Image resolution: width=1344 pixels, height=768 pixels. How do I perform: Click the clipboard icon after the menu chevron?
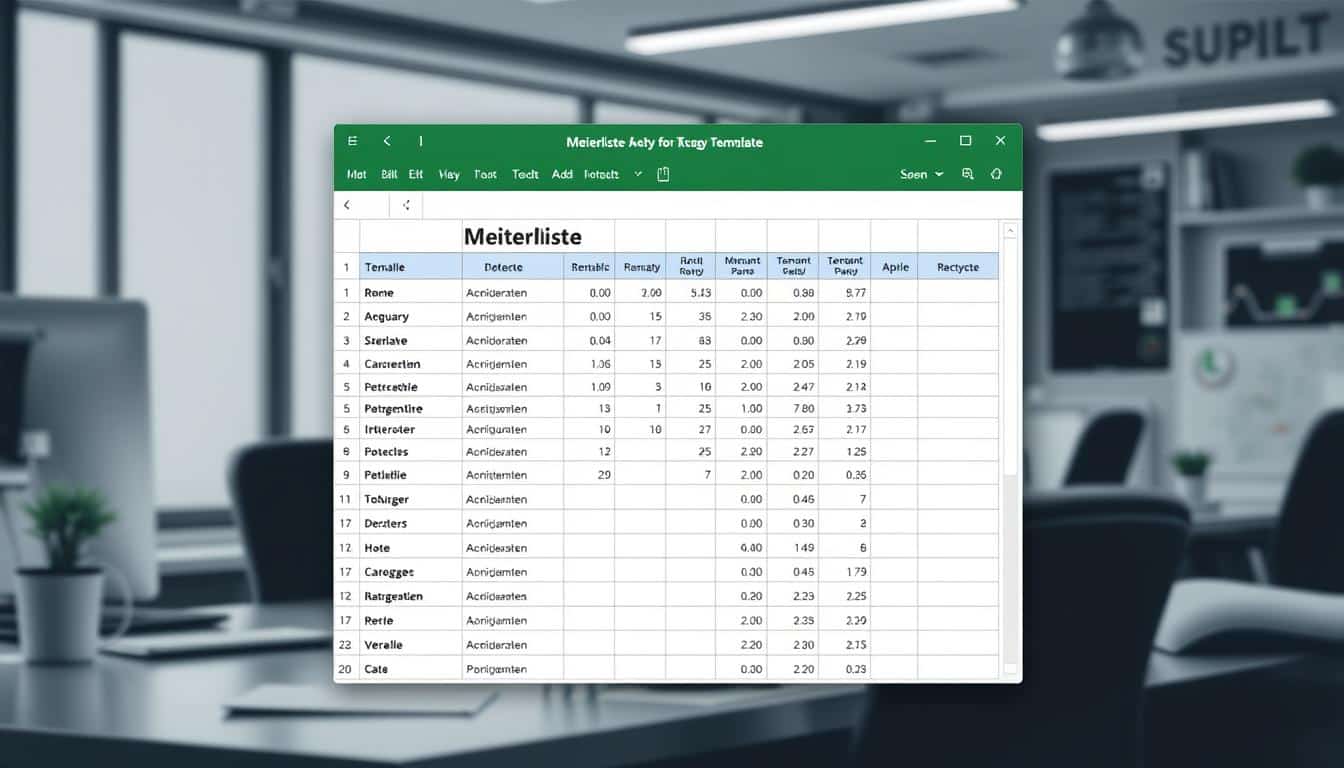pos(663,174)
